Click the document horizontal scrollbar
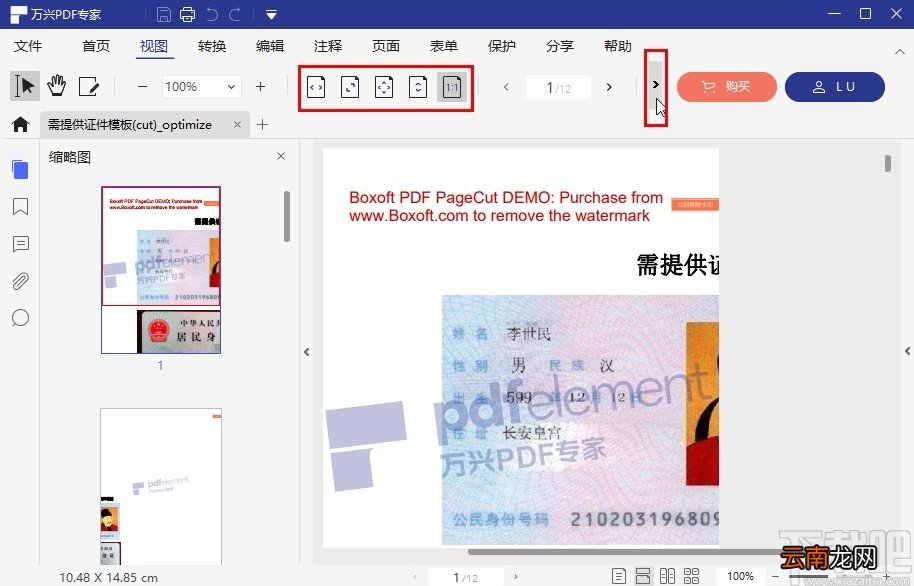The height and width of the screenshot is (586, 914). (x=624, y=552)
